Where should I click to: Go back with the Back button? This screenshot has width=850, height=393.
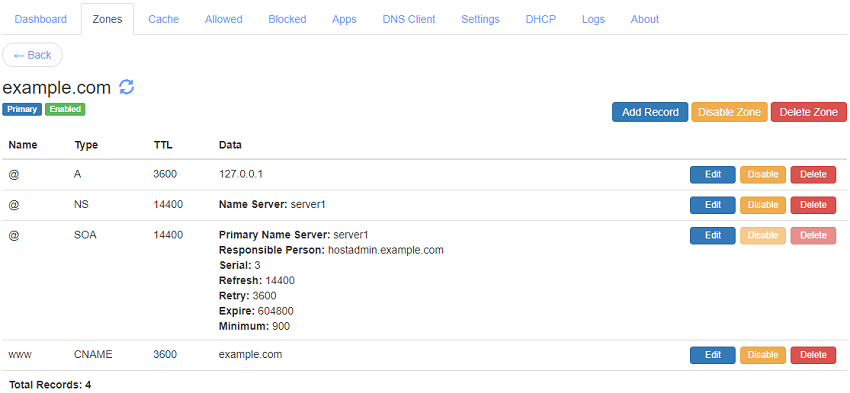coord(33,55)
